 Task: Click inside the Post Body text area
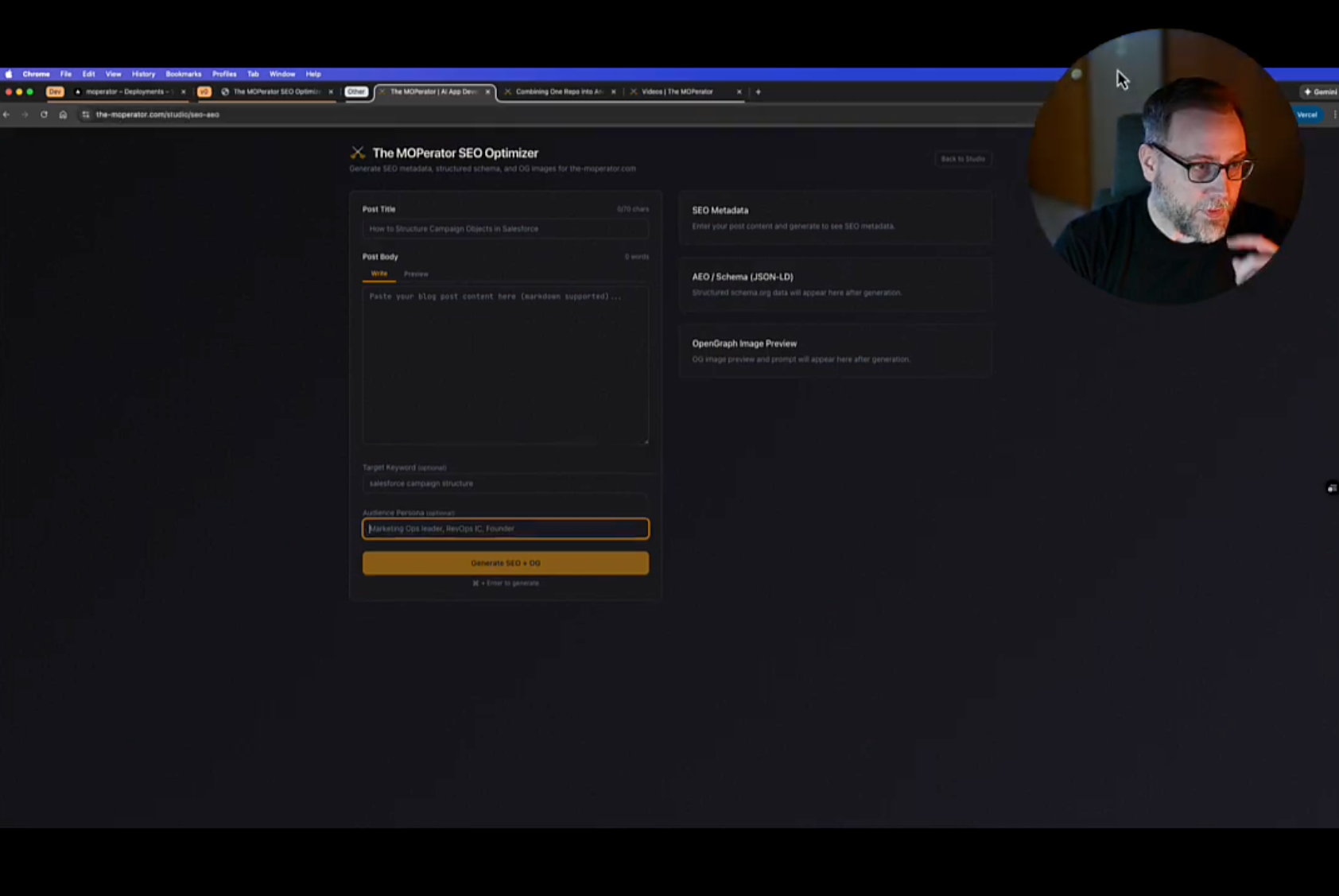click(506, 365)
